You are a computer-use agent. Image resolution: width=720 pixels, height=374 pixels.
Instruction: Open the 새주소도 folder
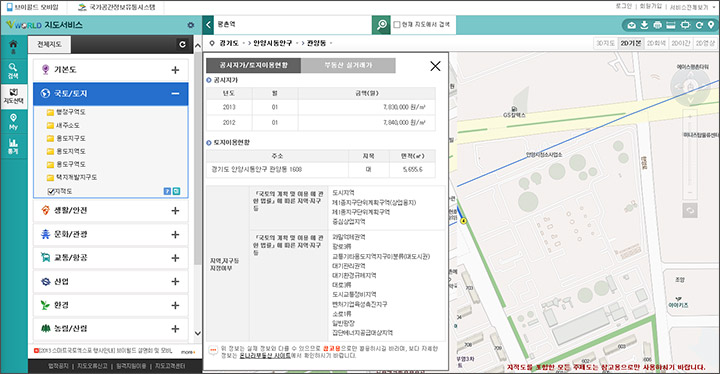[x=63, y=125]
